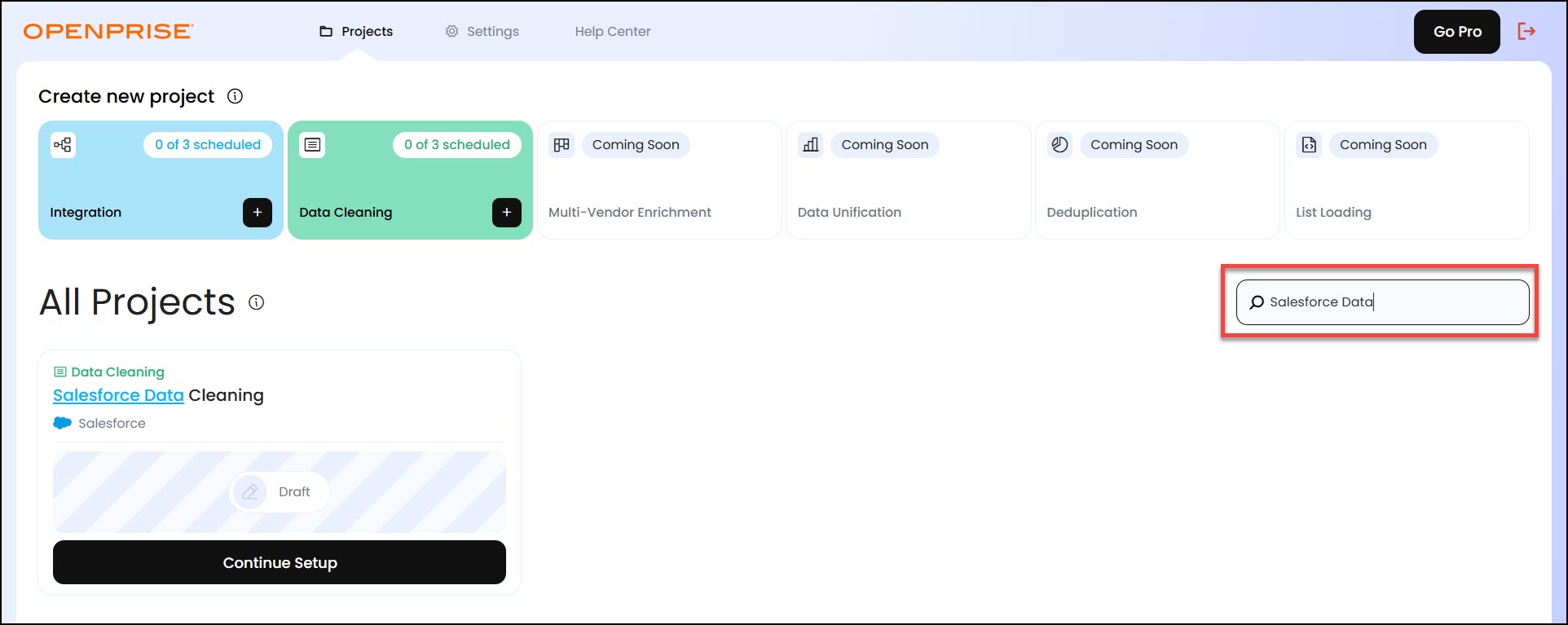The height and width of the screenshot is (625, 1568).
Task: Click info icon beside All Projects
Action: click(256, 302)
